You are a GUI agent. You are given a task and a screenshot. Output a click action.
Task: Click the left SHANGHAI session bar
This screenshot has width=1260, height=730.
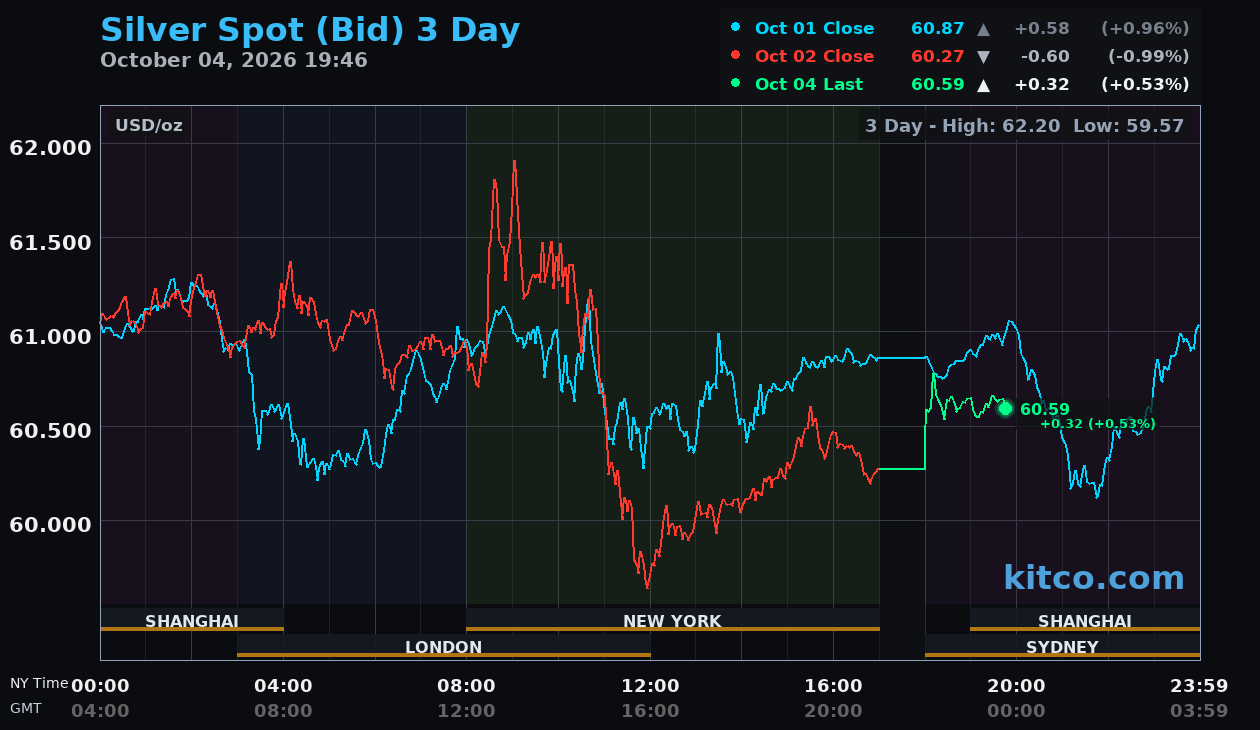tap(192, 621)
